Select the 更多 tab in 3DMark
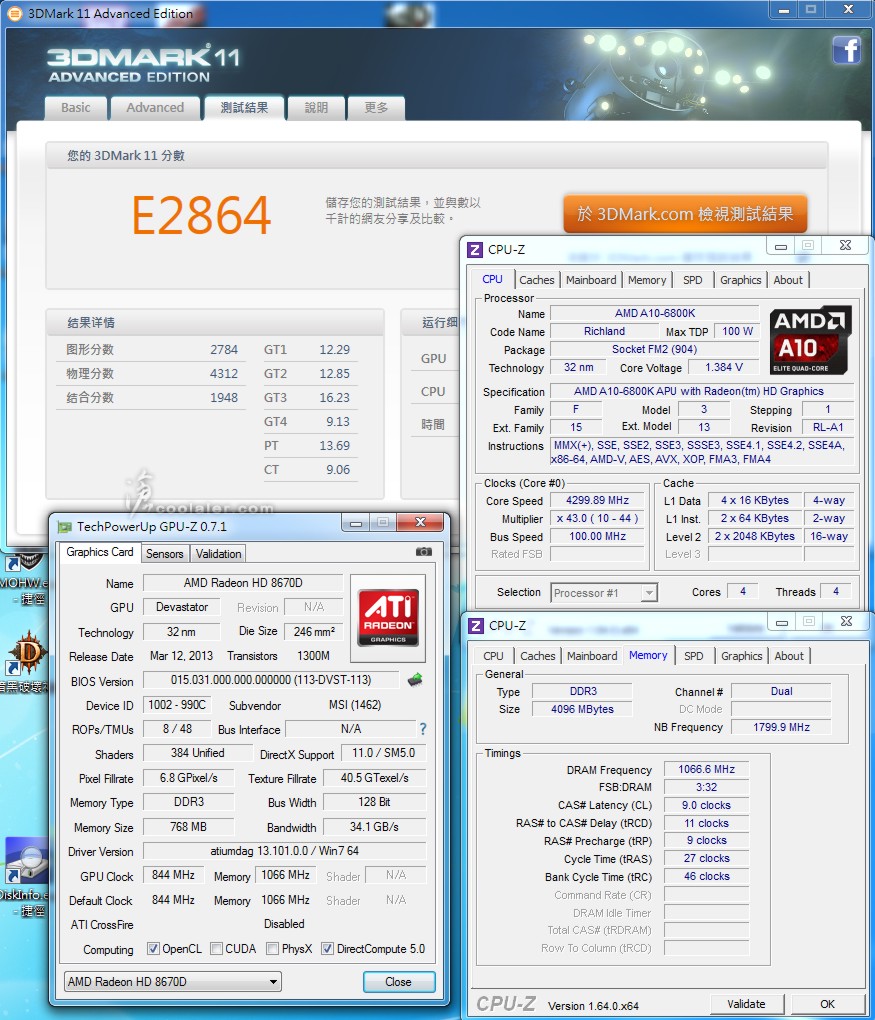This screenshot has height=1020, width=875. coord(376,108)
